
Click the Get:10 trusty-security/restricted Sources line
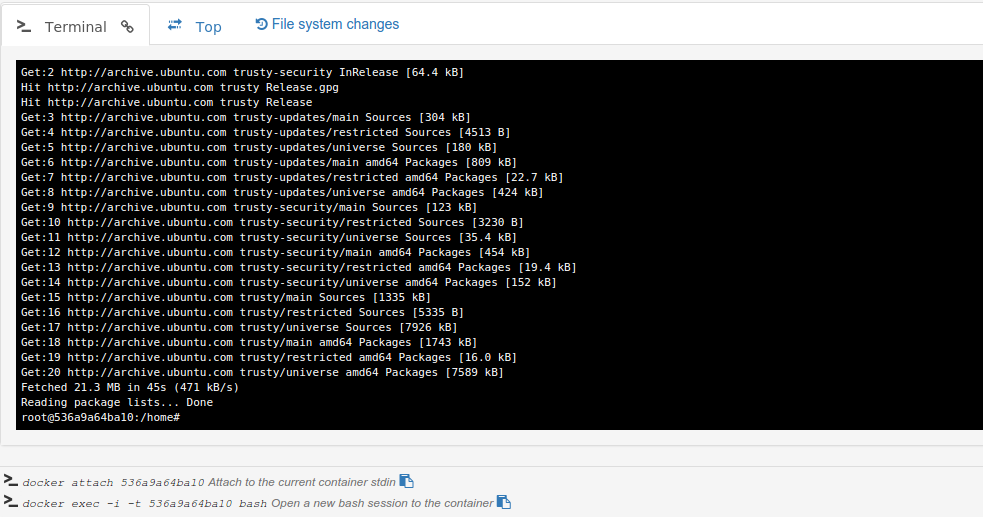click(x=272, y=222)
